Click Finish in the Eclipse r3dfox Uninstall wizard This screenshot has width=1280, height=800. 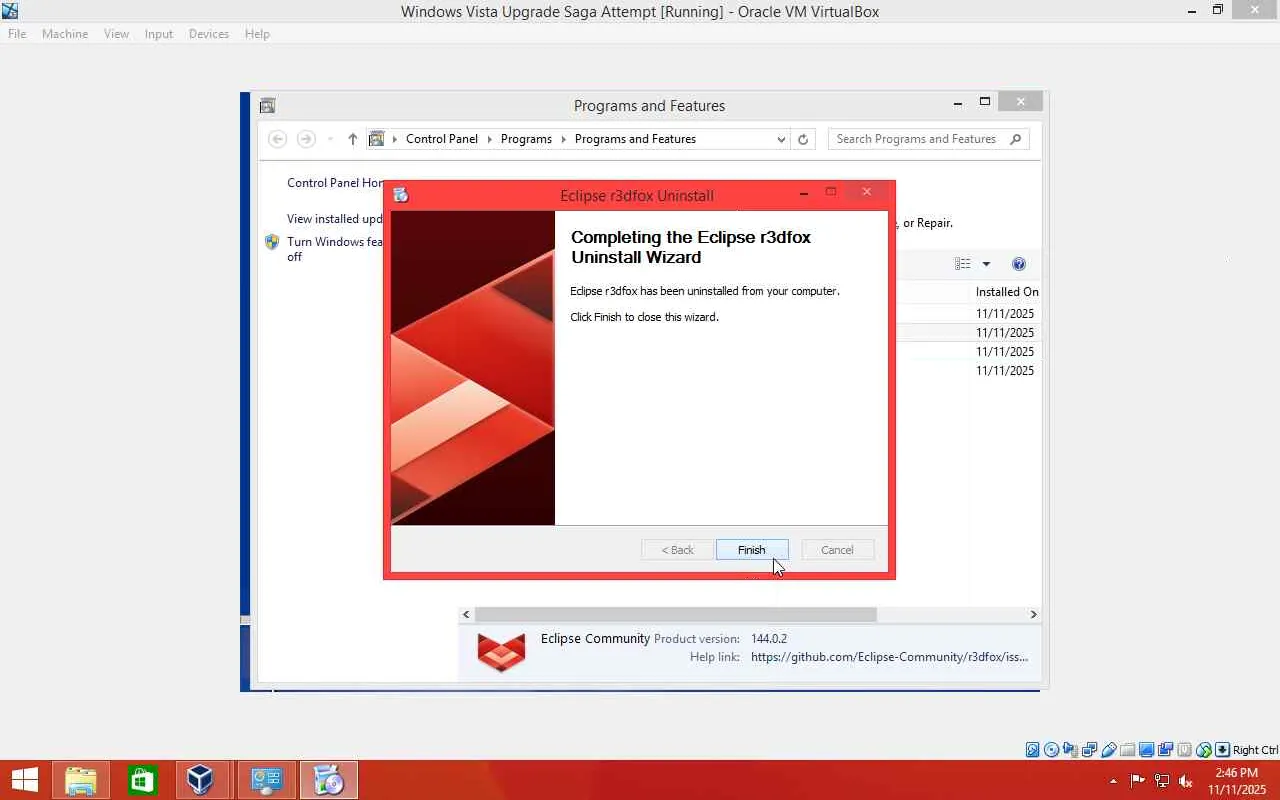coord(752,550)
